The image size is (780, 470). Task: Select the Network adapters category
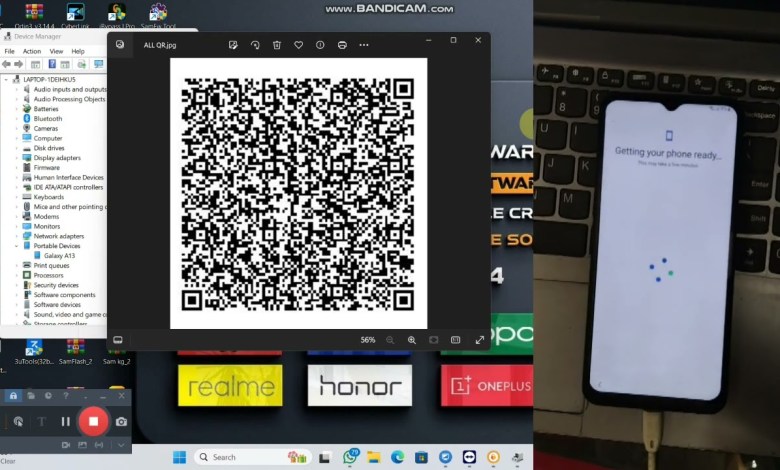[x=59, y=236]
